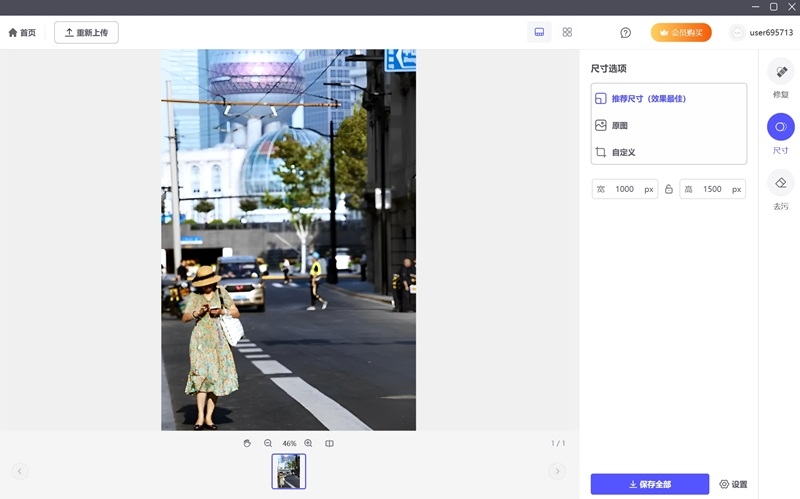This screenshot has height=499, width=800.
Task: Click the 保存全部 (save all) button
Action: coord(649,484)
